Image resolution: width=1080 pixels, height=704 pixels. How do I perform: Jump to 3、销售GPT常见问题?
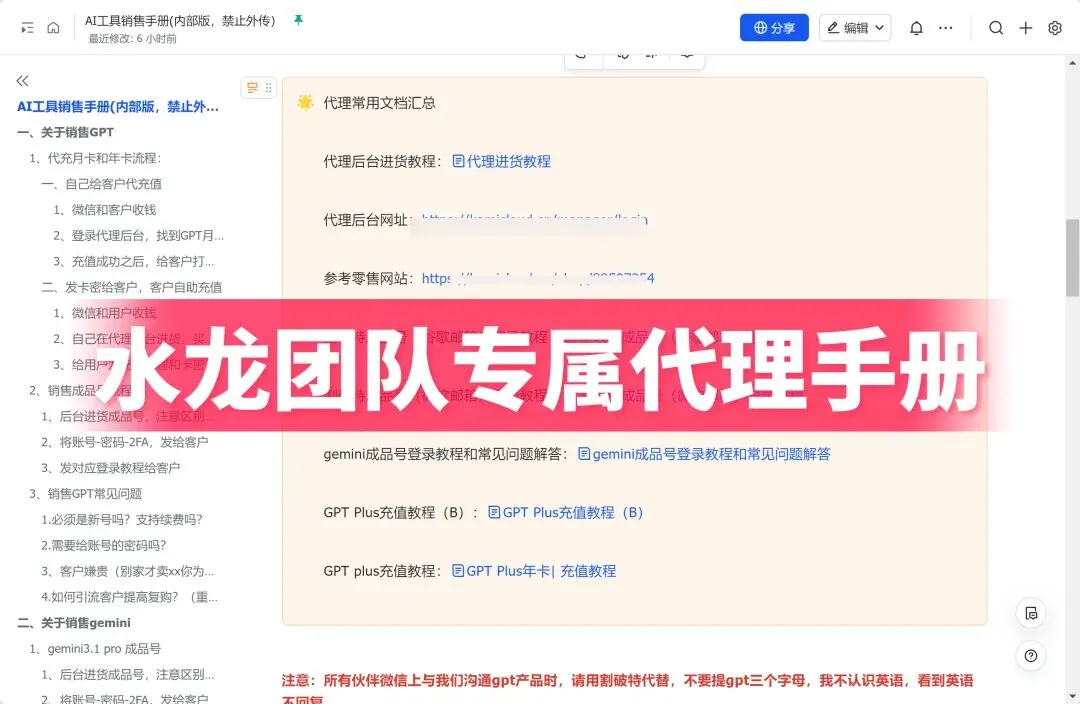85,494
